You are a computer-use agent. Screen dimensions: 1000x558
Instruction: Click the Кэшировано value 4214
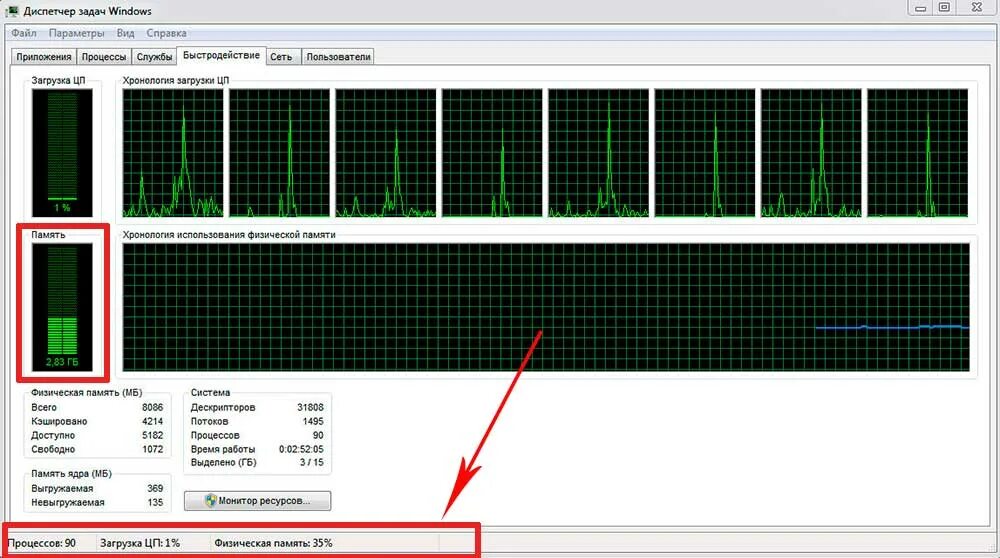point(152,421)
